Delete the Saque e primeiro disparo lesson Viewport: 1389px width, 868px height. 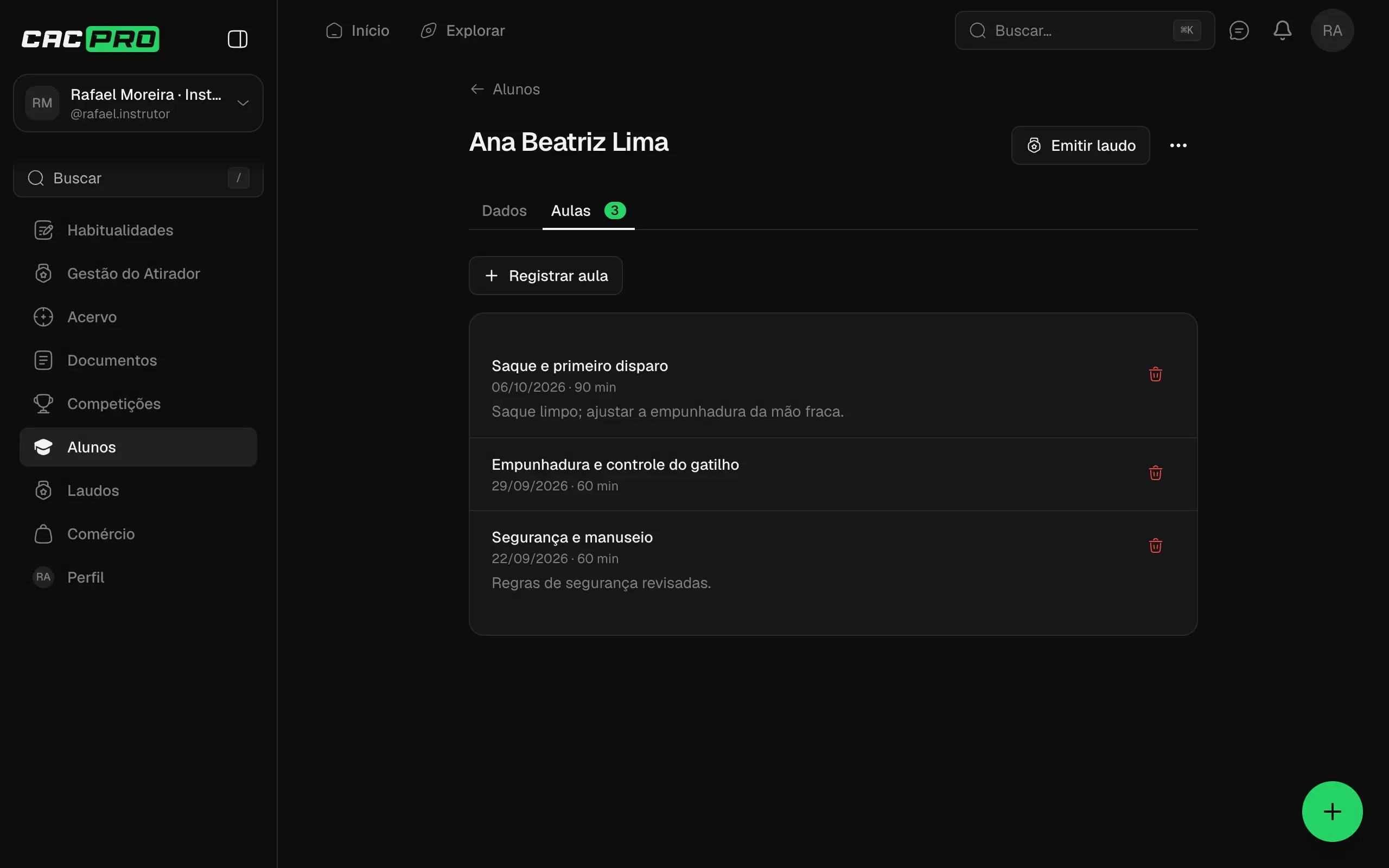point(1155,374)
